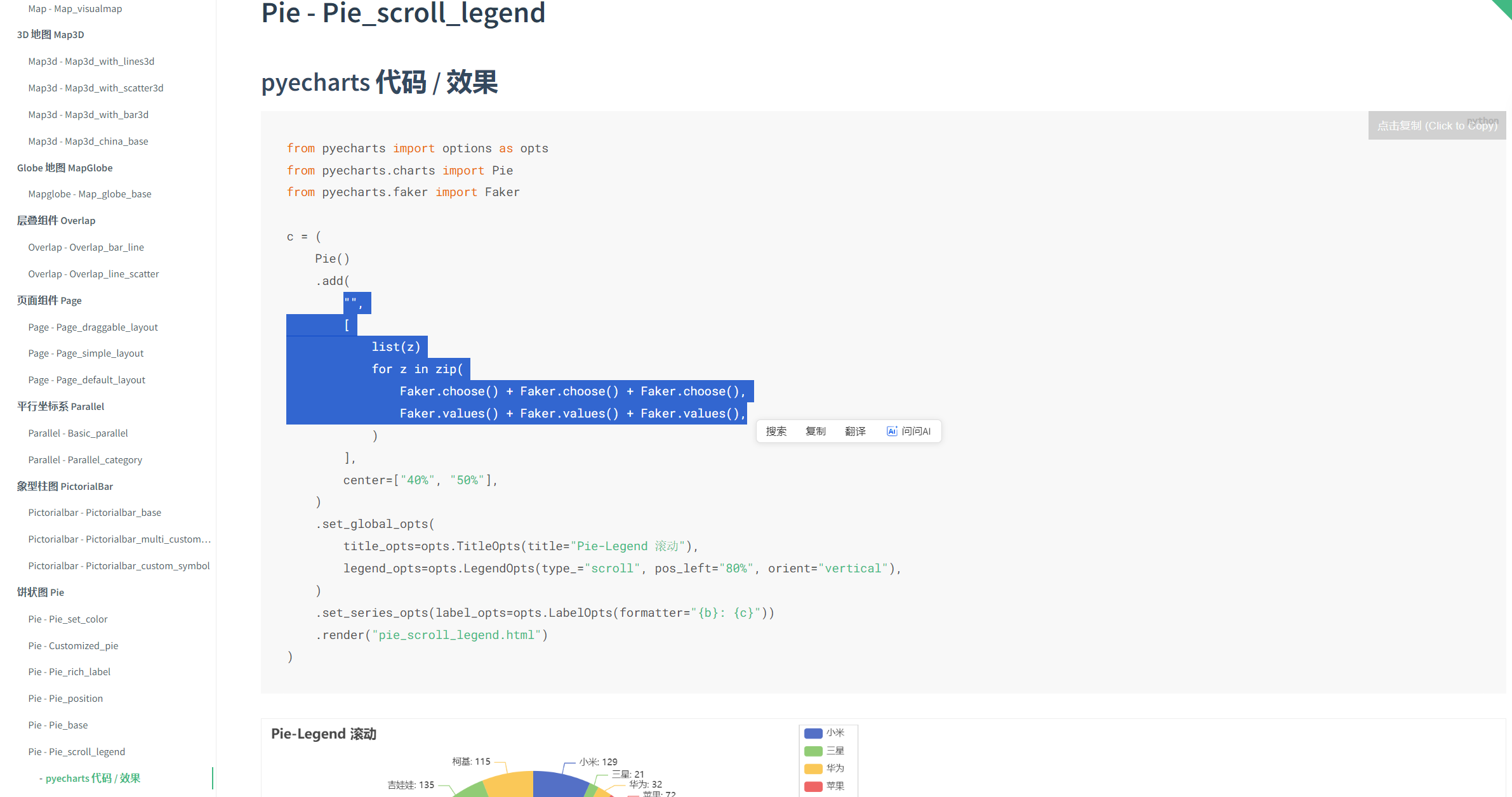This screenshot has width=1512, height=797.
Task: Open 3D 地图 Map3D section
Action: pos(50,35)
